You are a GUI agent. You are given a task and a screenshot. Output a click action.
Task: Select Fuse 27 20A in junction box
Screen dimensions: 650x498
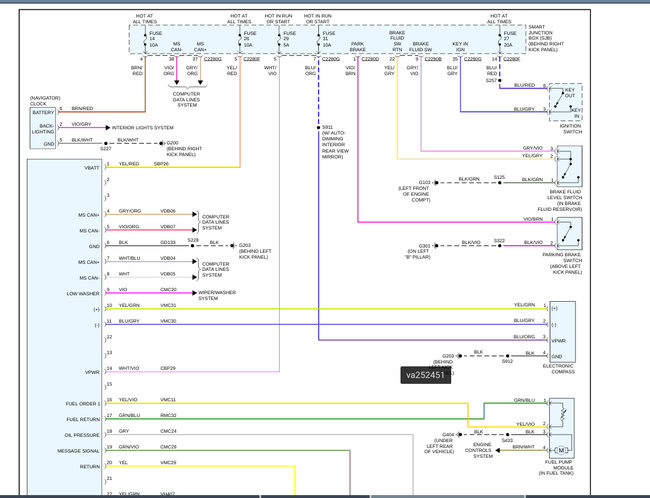click(x=507, y=39)
